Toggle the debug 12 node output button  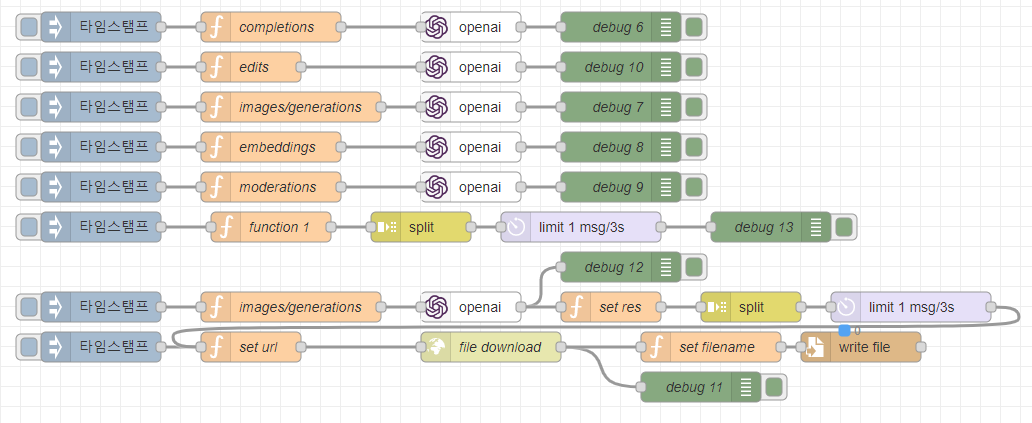[x=695, y=267]
